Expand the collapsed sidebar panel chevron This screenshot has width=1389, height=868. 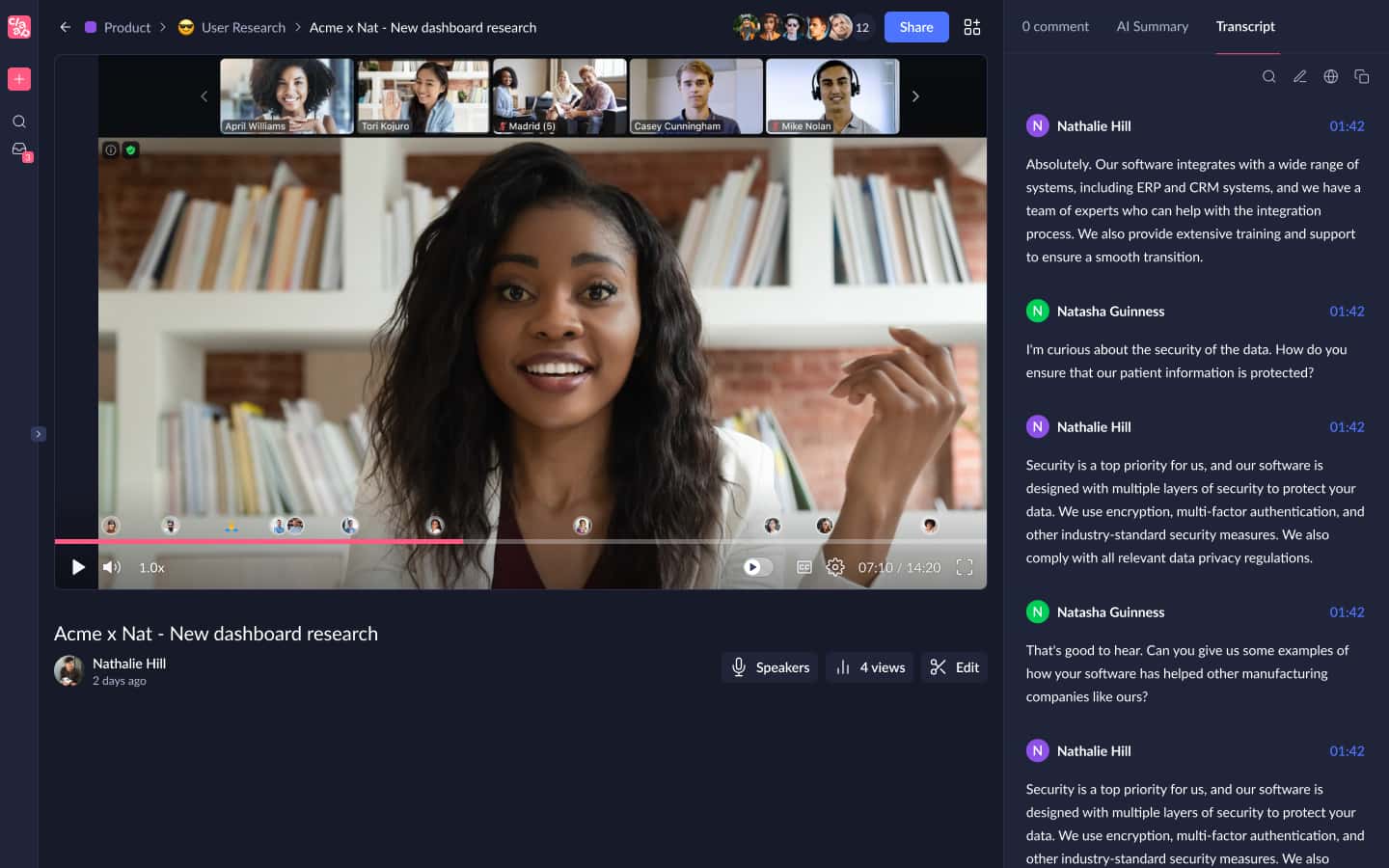(x=39, y=434)
